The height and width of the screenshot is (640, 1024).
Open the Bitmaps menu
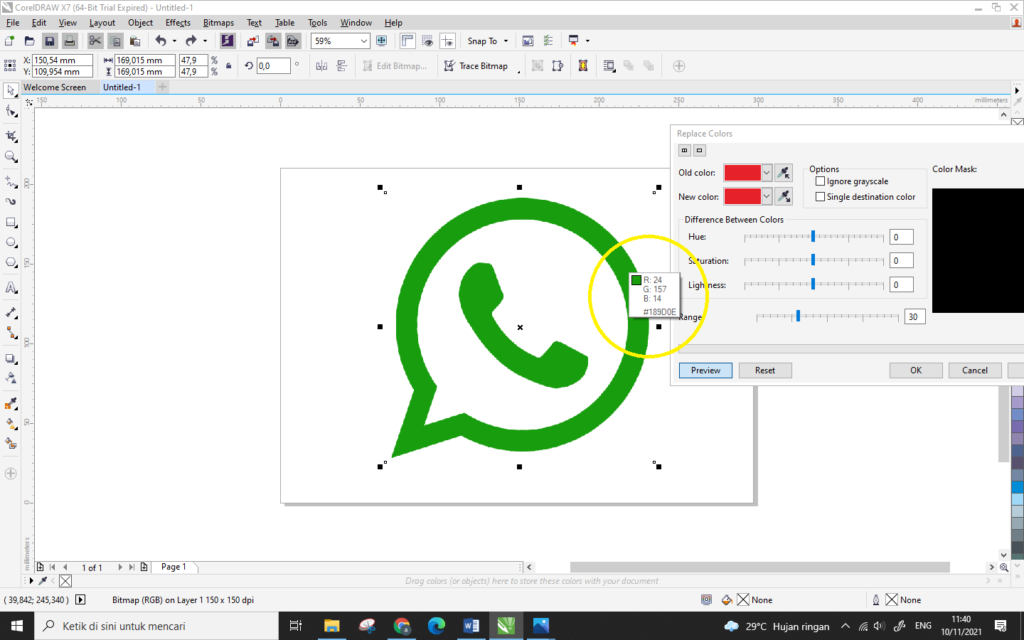(218, 22)
